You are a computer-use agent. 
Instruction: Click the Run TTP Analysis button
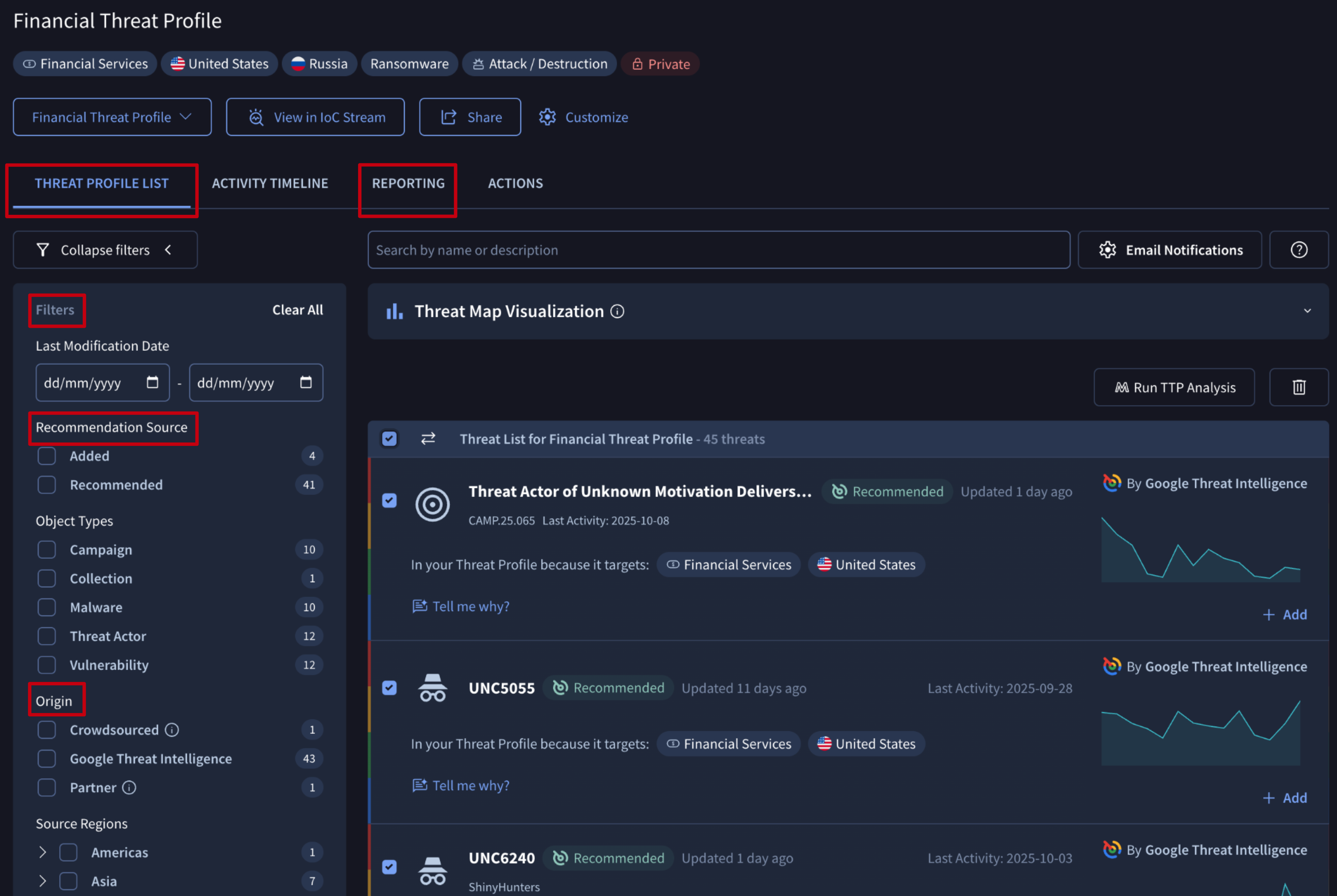1173,387
